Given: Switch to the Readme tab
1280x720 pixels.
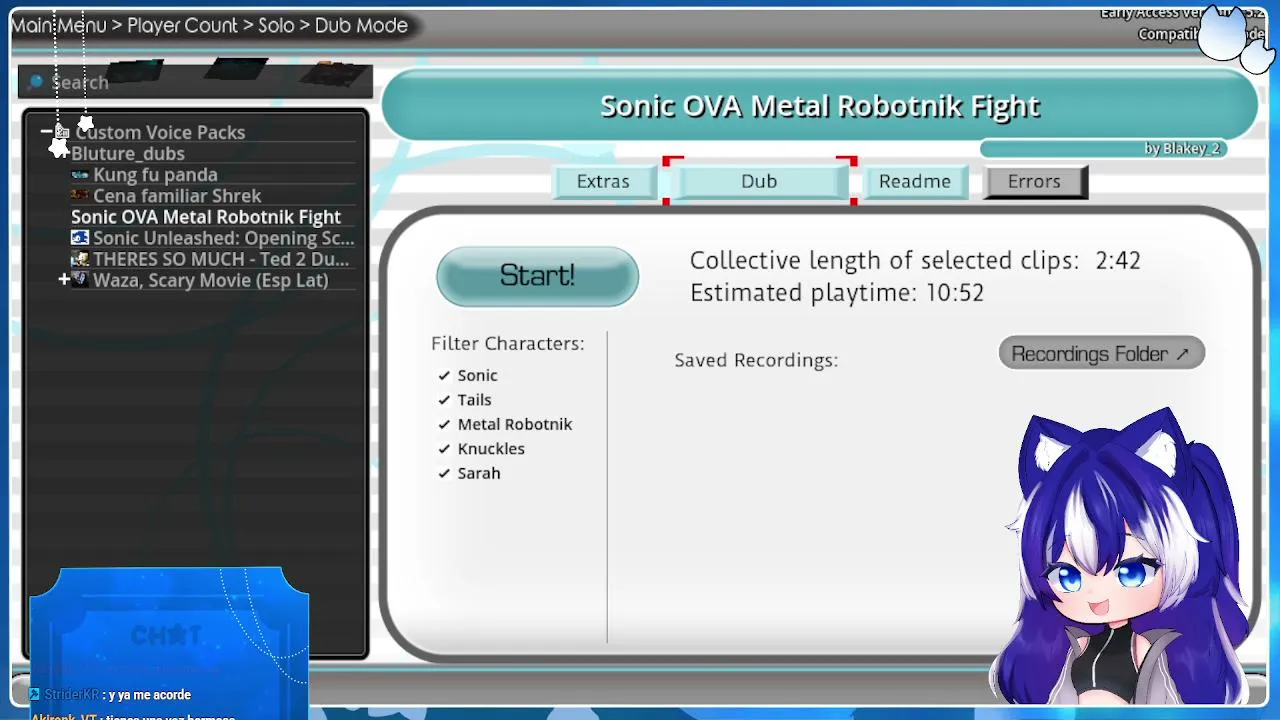Looking at the screenshot, I should pyautogui.click(x=915, y=181).
